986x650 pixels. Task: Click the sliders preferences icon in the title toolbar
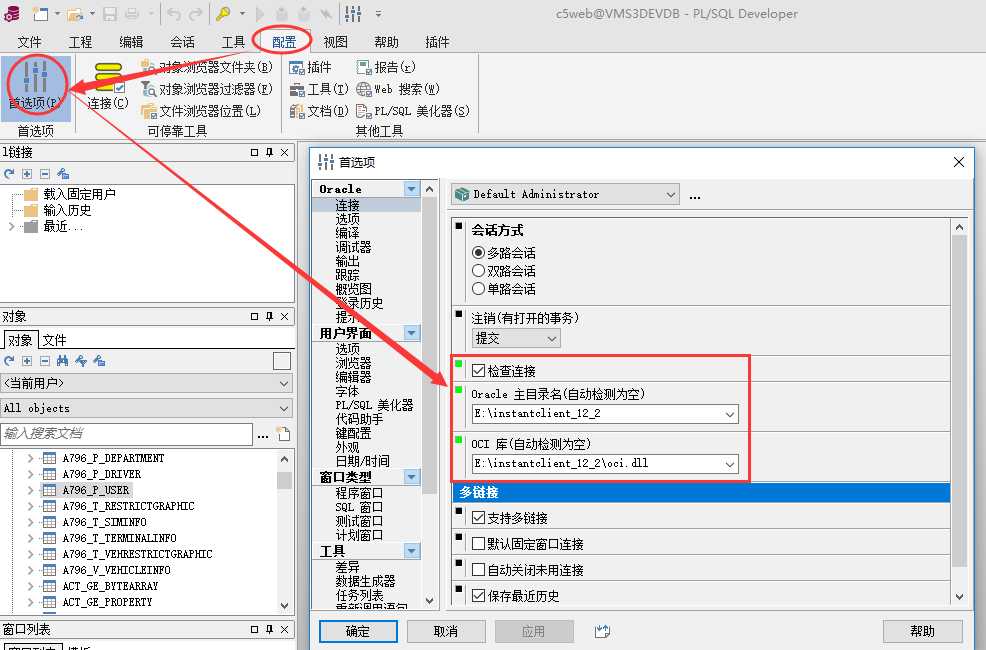353,13
